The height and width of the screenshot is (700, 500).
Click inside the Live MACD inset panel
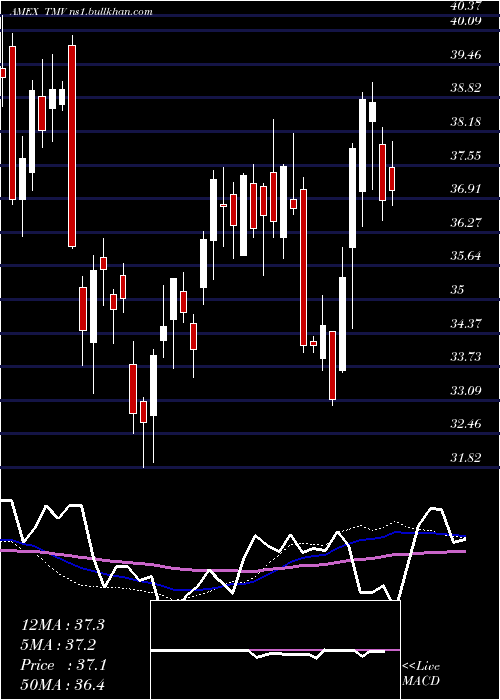275,650
